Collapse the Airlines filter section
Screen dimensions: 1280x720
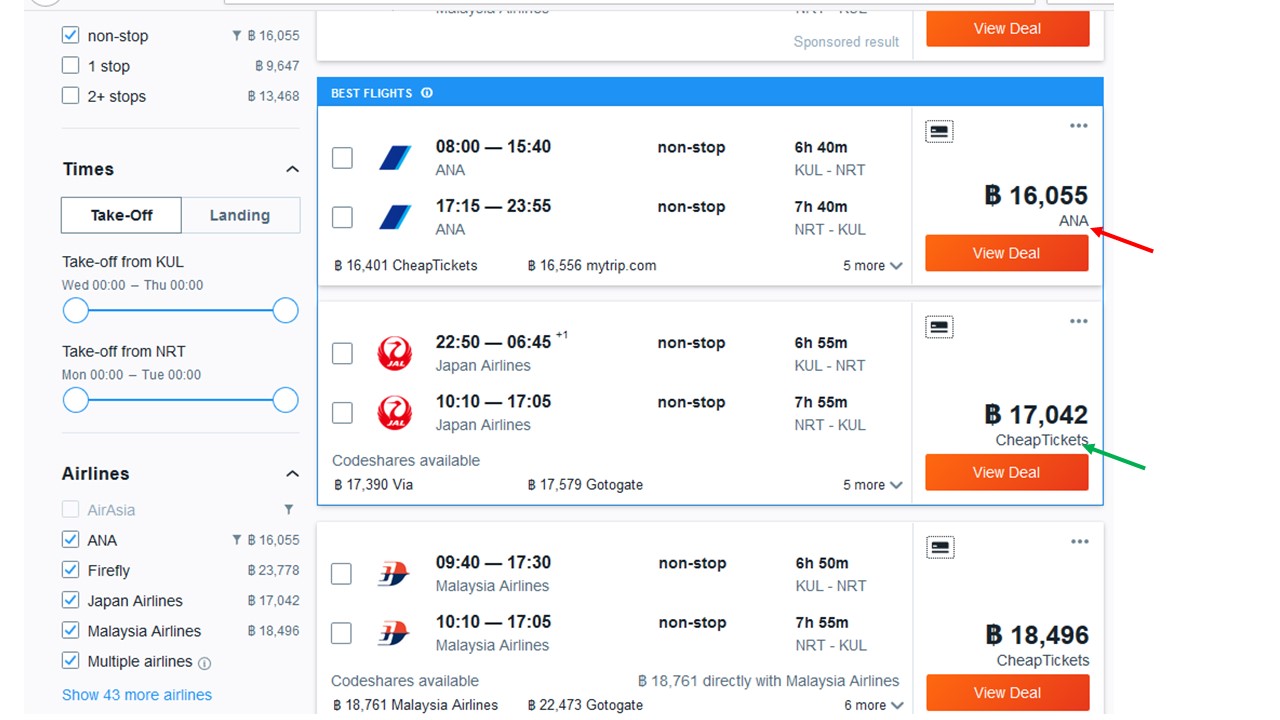click(292, 474)
